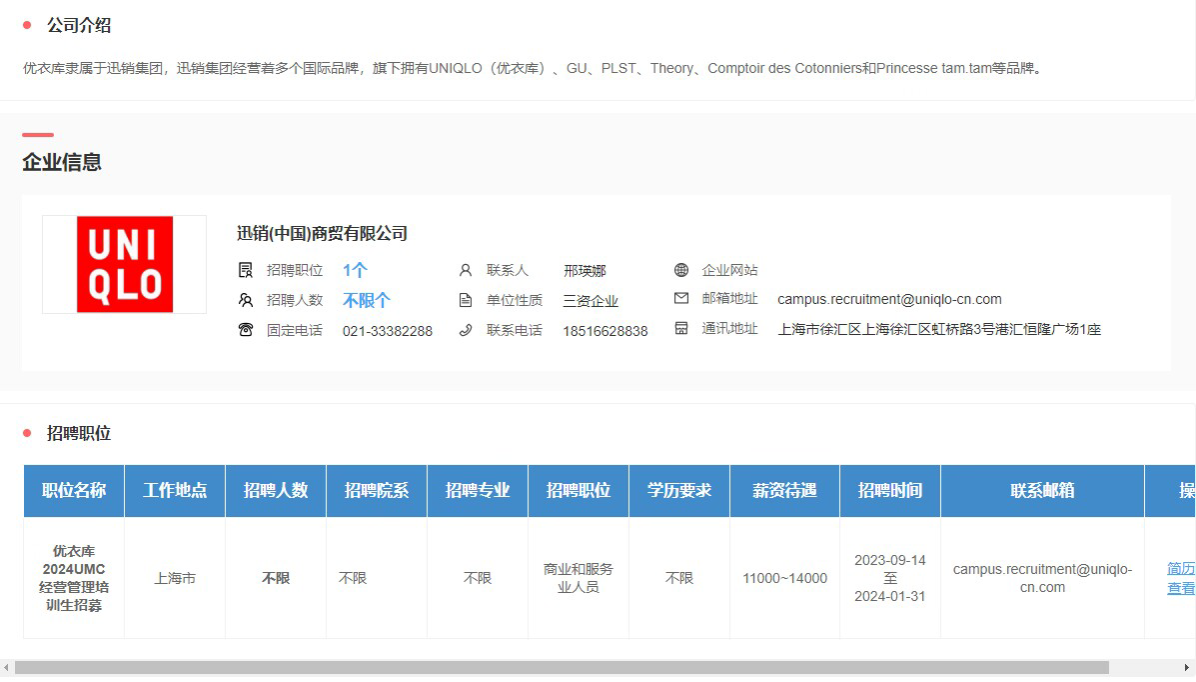Screen dimensions: 1196x682
Task: Click the job title 优衣库2024UMC经营管理培训生招募
Action: (74, 578)
